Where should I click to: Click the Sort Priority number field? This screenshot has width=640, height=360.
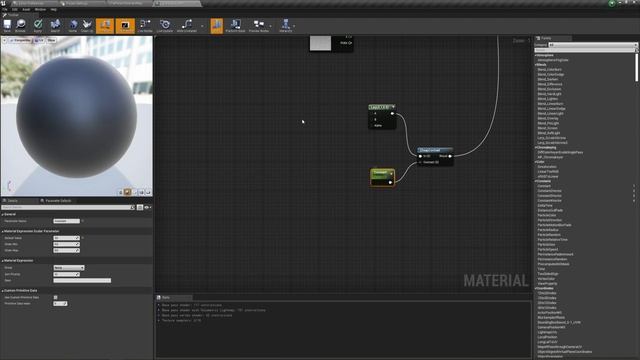[x=67, y=274]
